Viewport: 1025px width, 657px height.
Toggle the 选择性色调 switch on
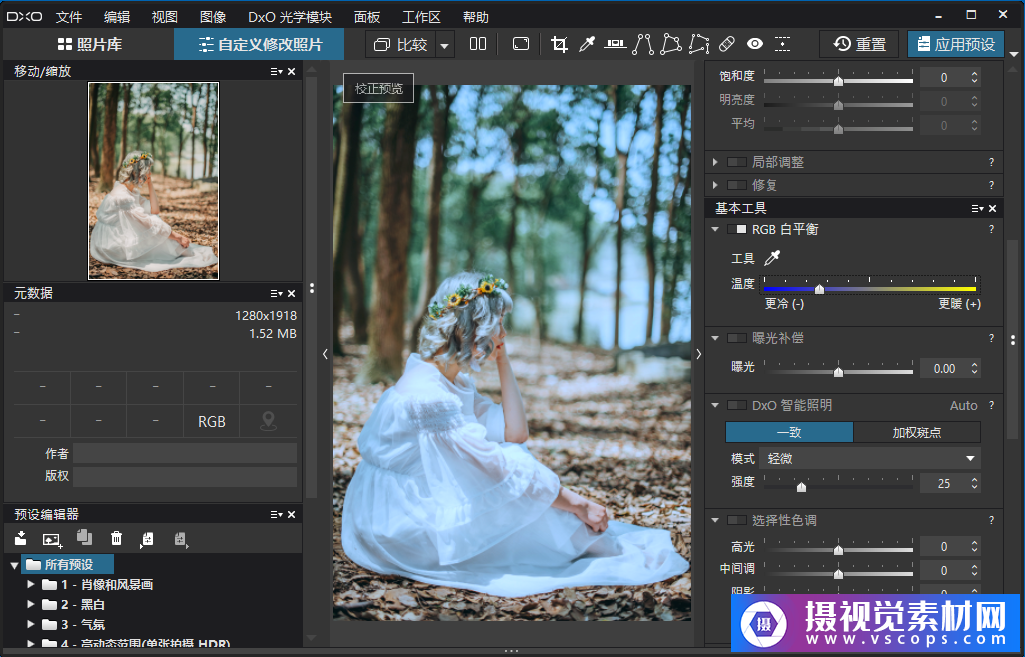point(737,520)
